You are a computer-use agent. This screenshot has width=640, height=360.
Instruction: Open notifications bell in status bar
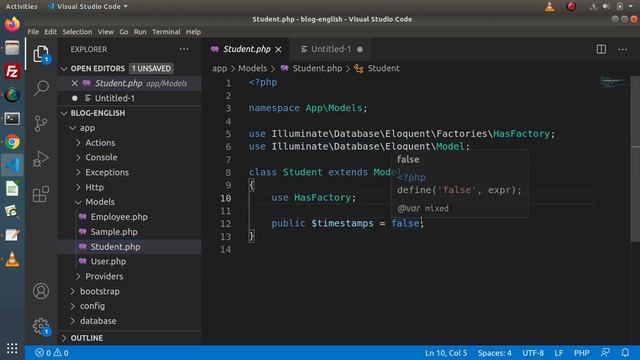(x=625, y=352)
